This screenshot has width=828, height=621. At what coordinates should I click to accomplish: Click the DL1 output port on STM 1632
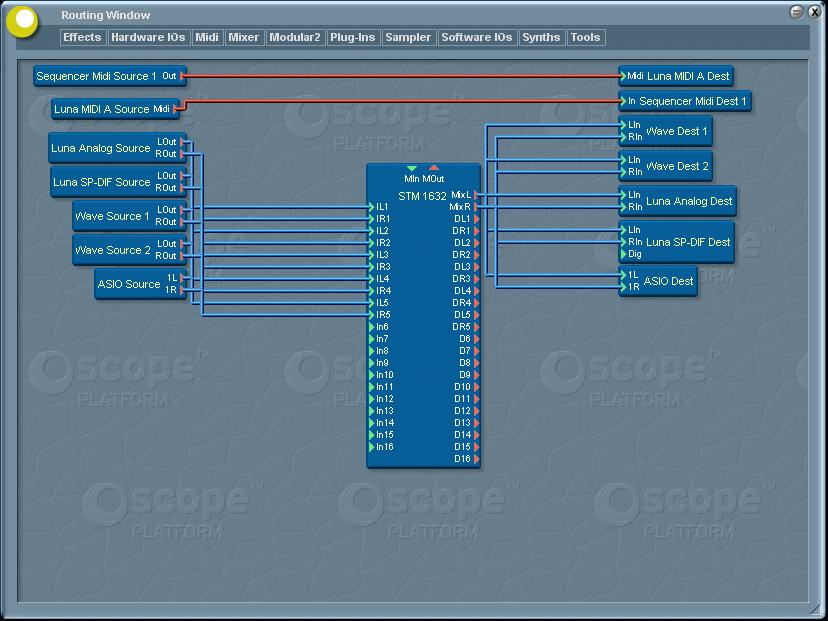pyautogui.click(x=476, y=219)
